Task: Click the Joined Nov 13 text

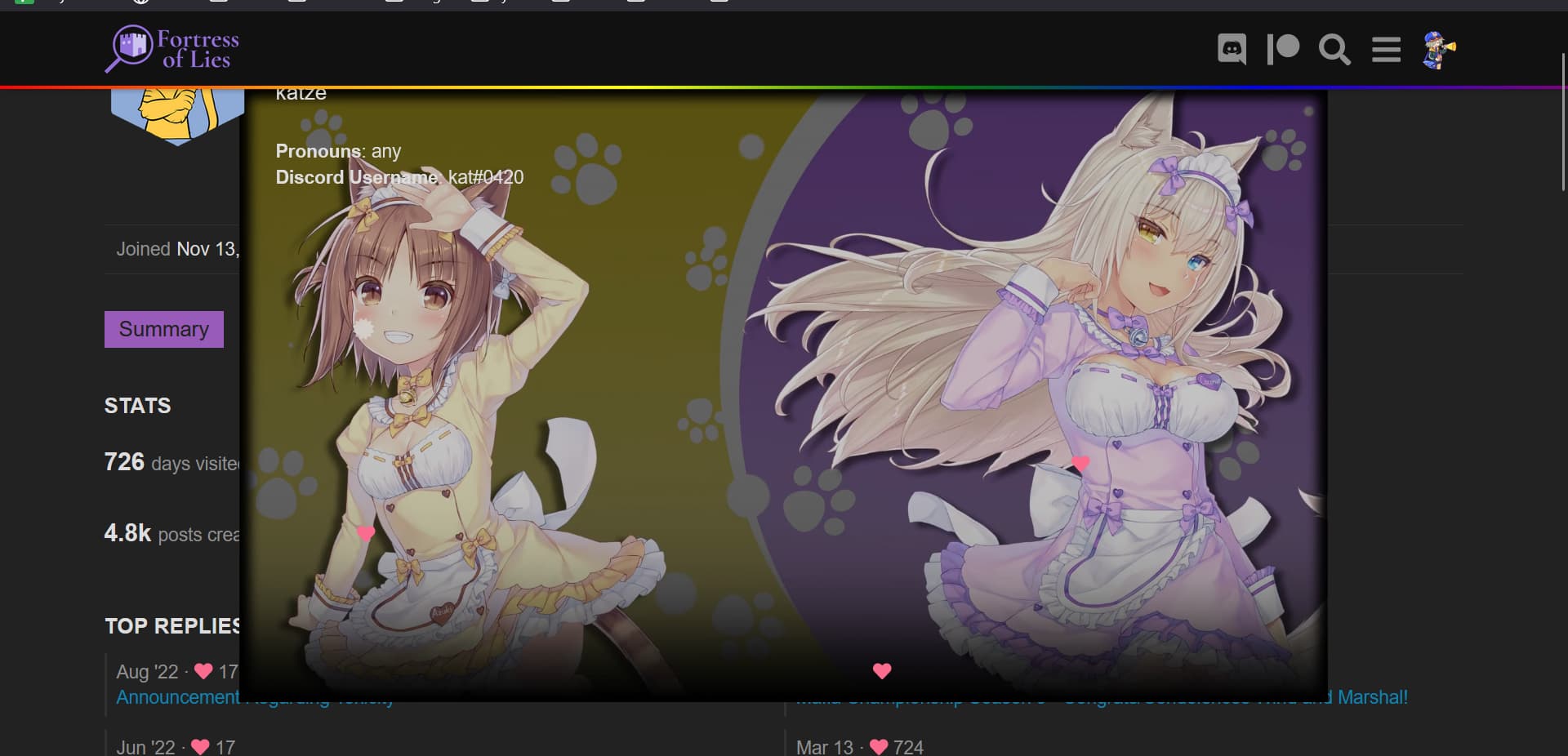Action: [177, 249]
